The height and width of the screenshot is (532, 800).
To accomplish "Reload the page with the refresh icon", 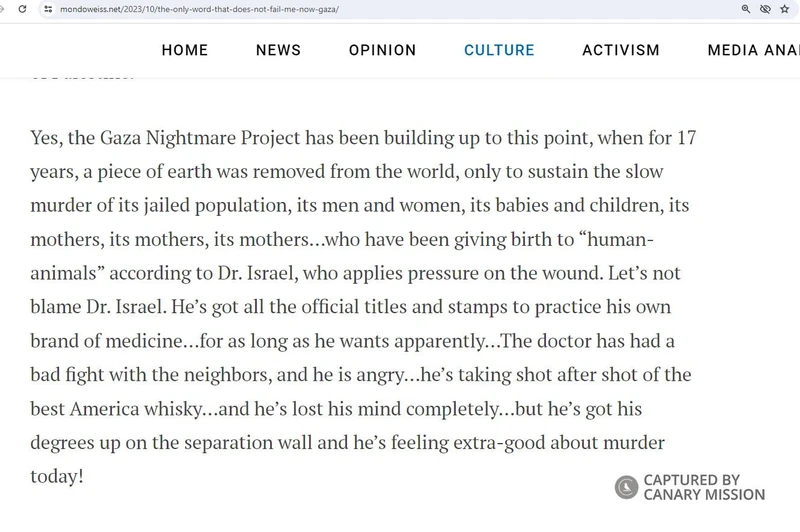I will click(22, 8).
